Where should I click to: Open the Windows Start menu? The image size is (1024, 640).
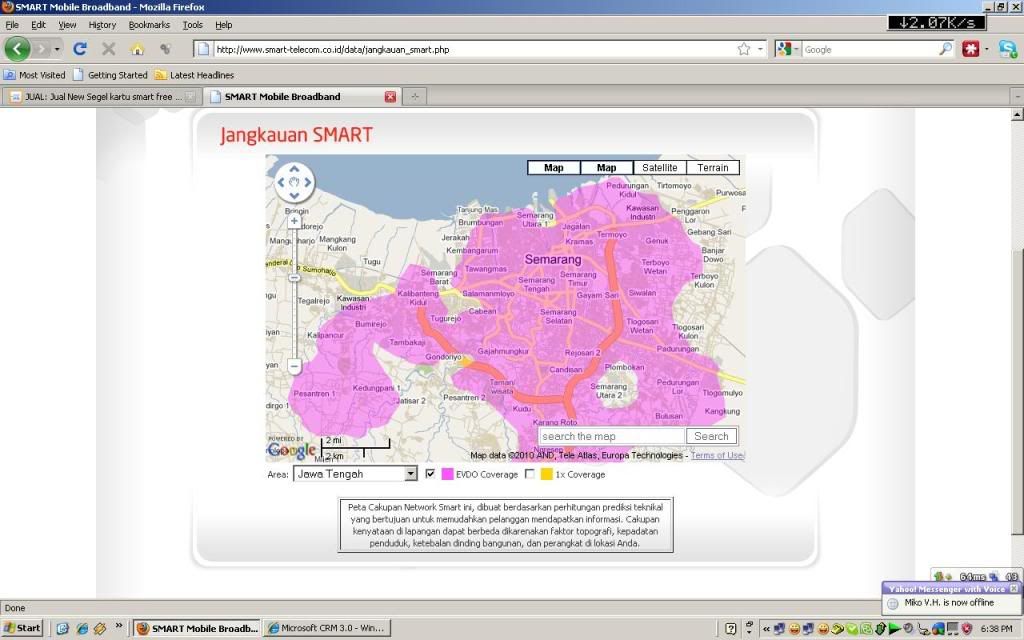[x=22, y=628]
